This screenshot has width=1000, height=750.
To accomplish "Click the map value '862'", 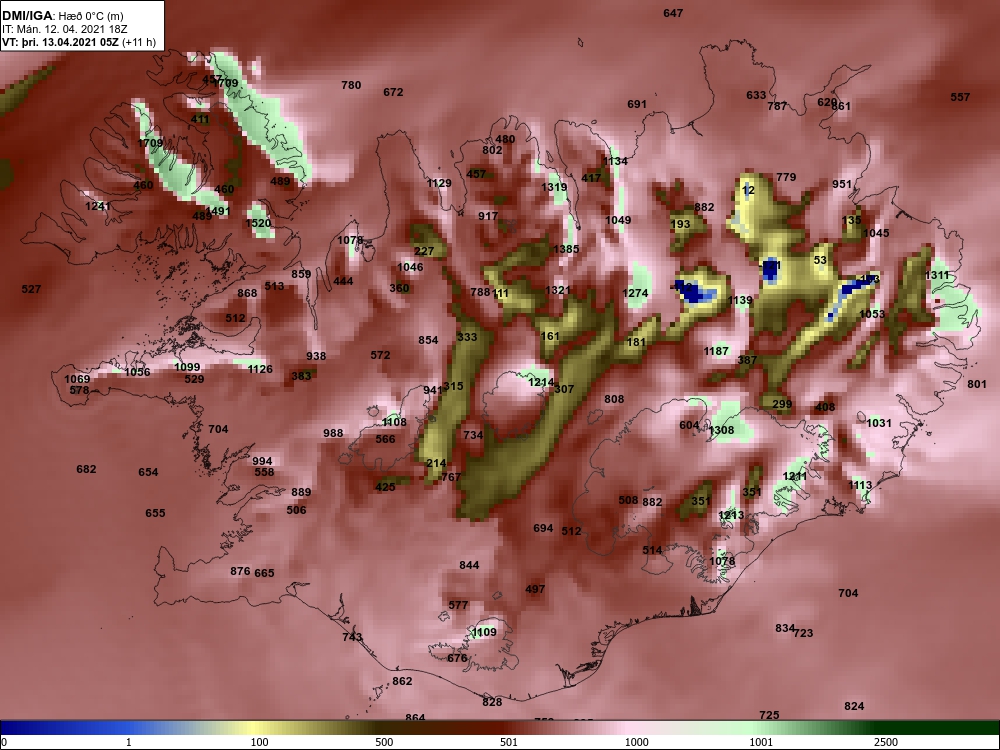I will (x=402, y=681).
